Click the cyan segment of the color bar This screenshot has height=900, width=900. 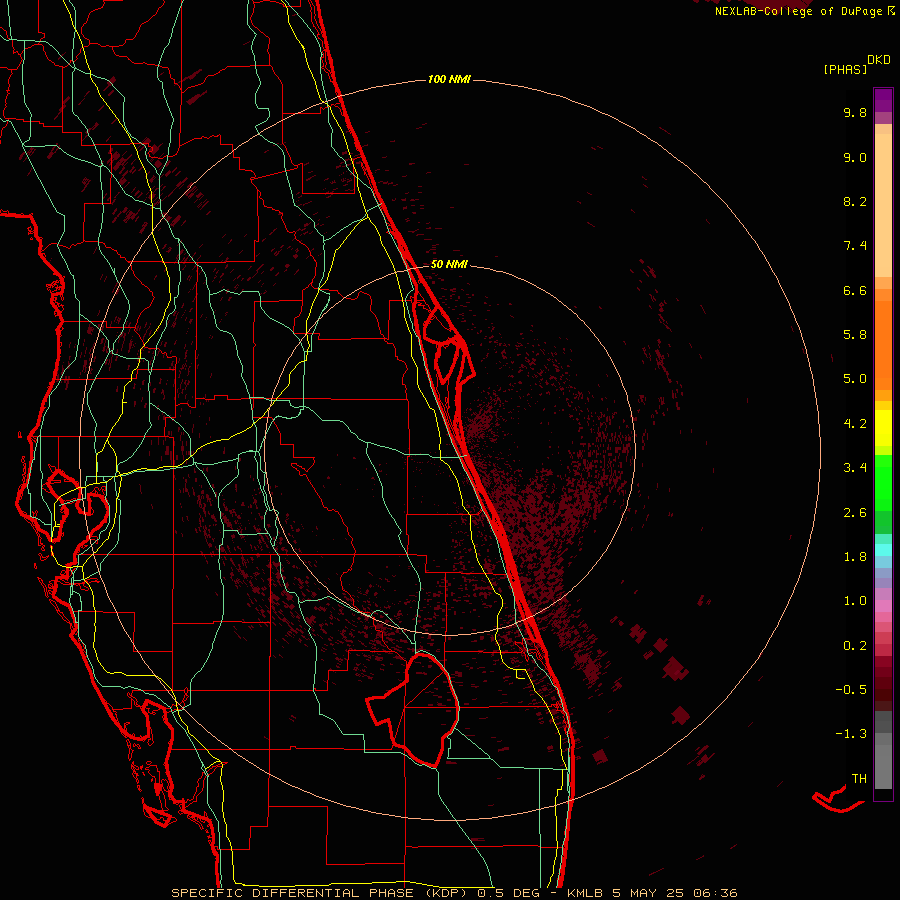tap(883, 549)
